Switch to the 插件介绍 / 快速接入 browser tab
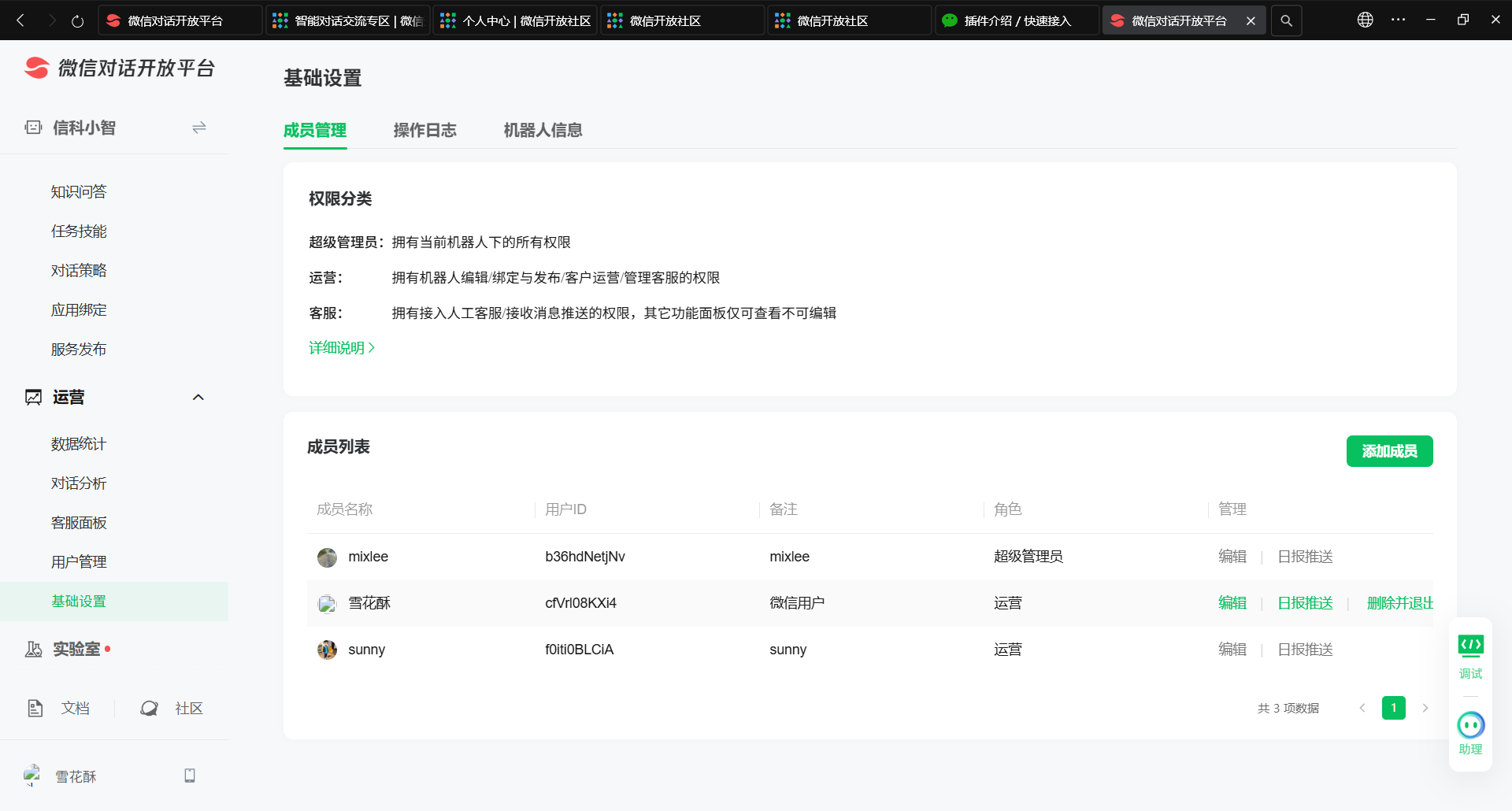 (x=1017, y=20)
